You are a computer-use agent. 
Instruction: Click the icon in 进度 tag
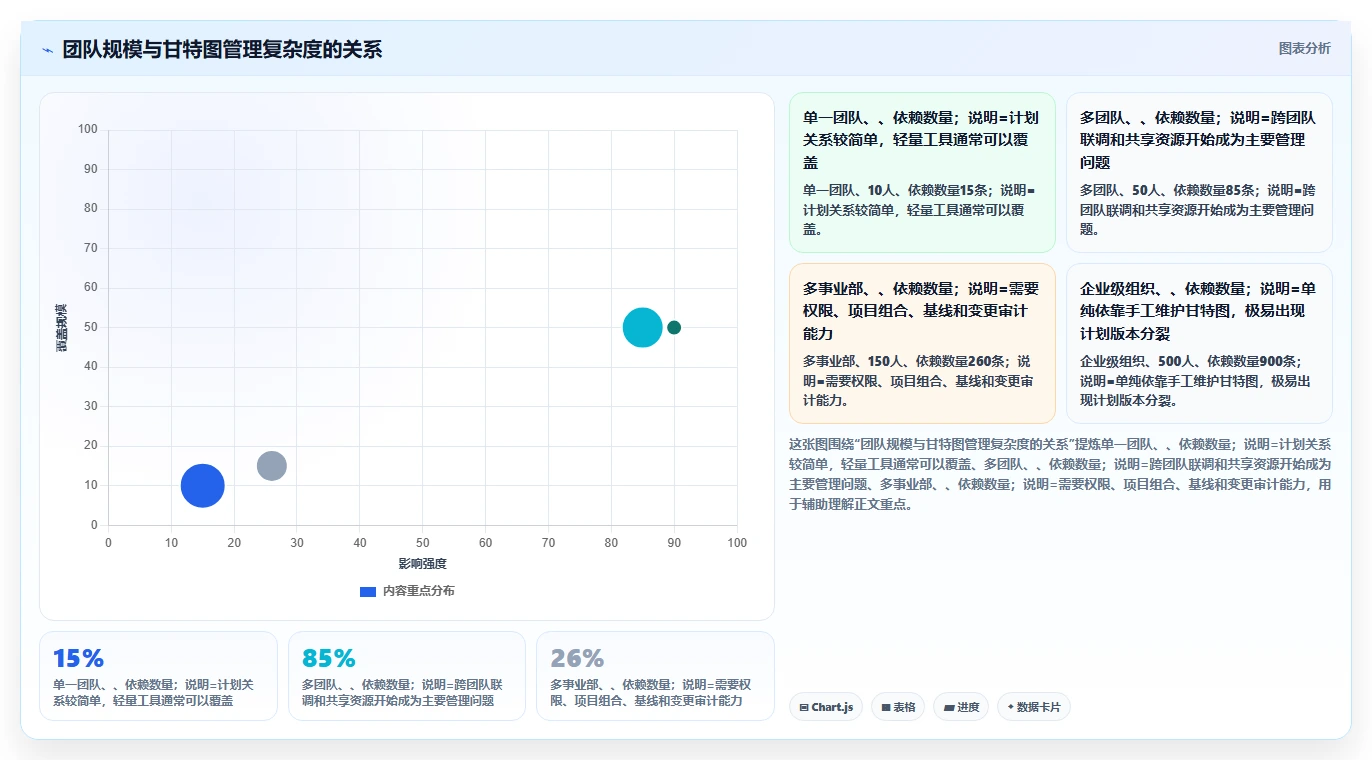(949, 707)
